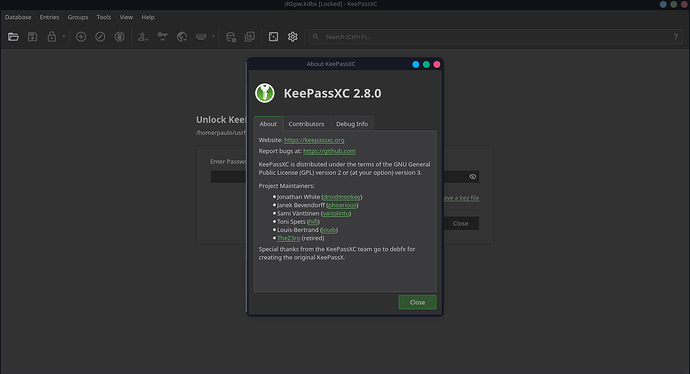Follow the TheZ3ro maintainer link
This screenshot has height=374, width=690.
pos(289,238)
